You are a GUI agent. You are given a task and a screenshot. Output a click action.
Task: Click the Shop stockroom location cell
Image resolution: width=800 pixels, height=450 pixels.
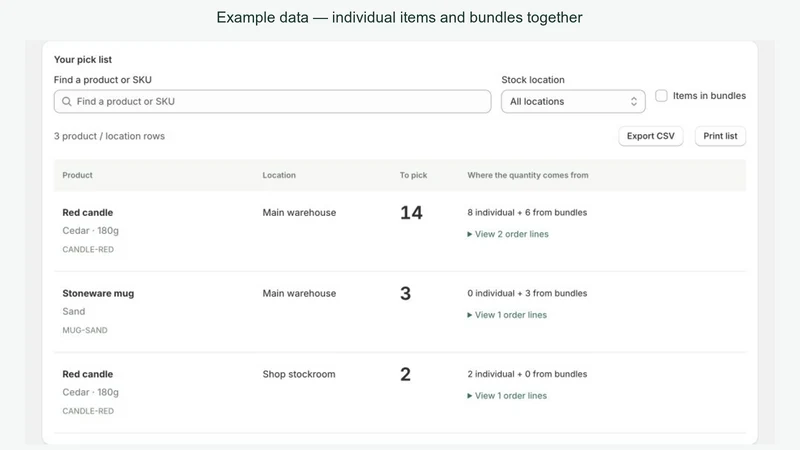click(x=299, y=374)
